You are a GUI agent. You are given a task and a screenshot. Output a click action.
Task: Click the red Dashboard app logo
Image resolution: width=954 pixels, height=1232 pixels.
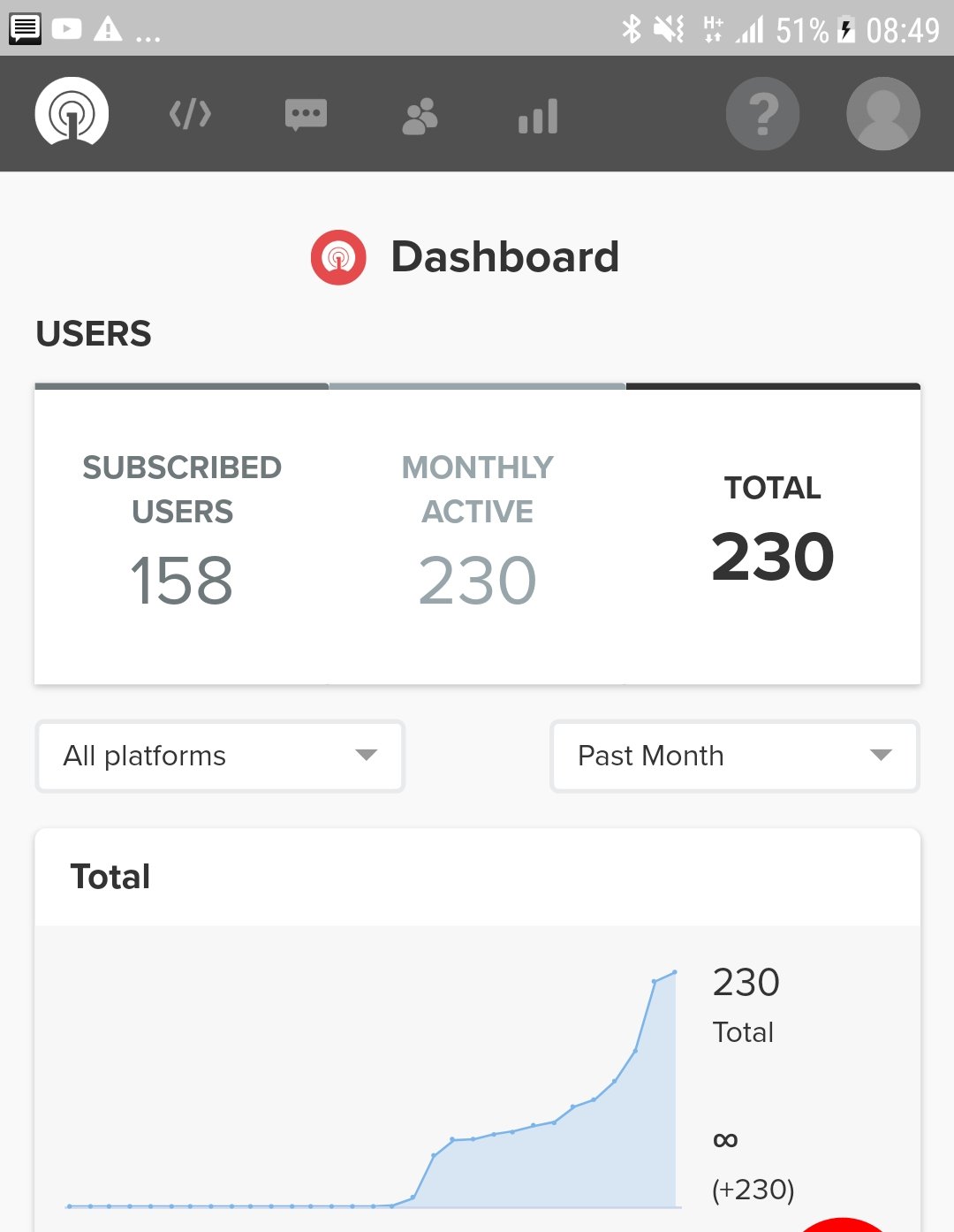tap(338, 257)
